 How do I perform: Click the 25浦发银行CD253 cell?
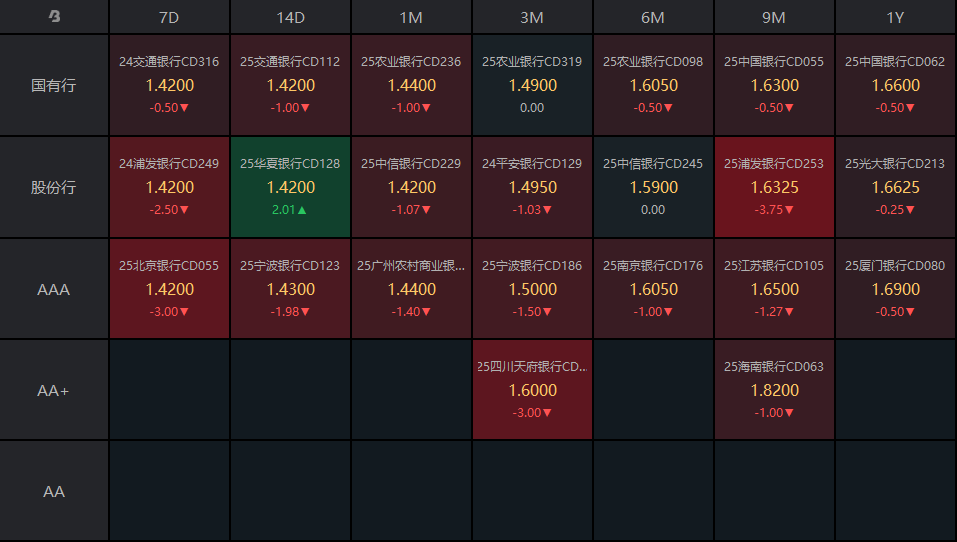click(x=774, y=187)
